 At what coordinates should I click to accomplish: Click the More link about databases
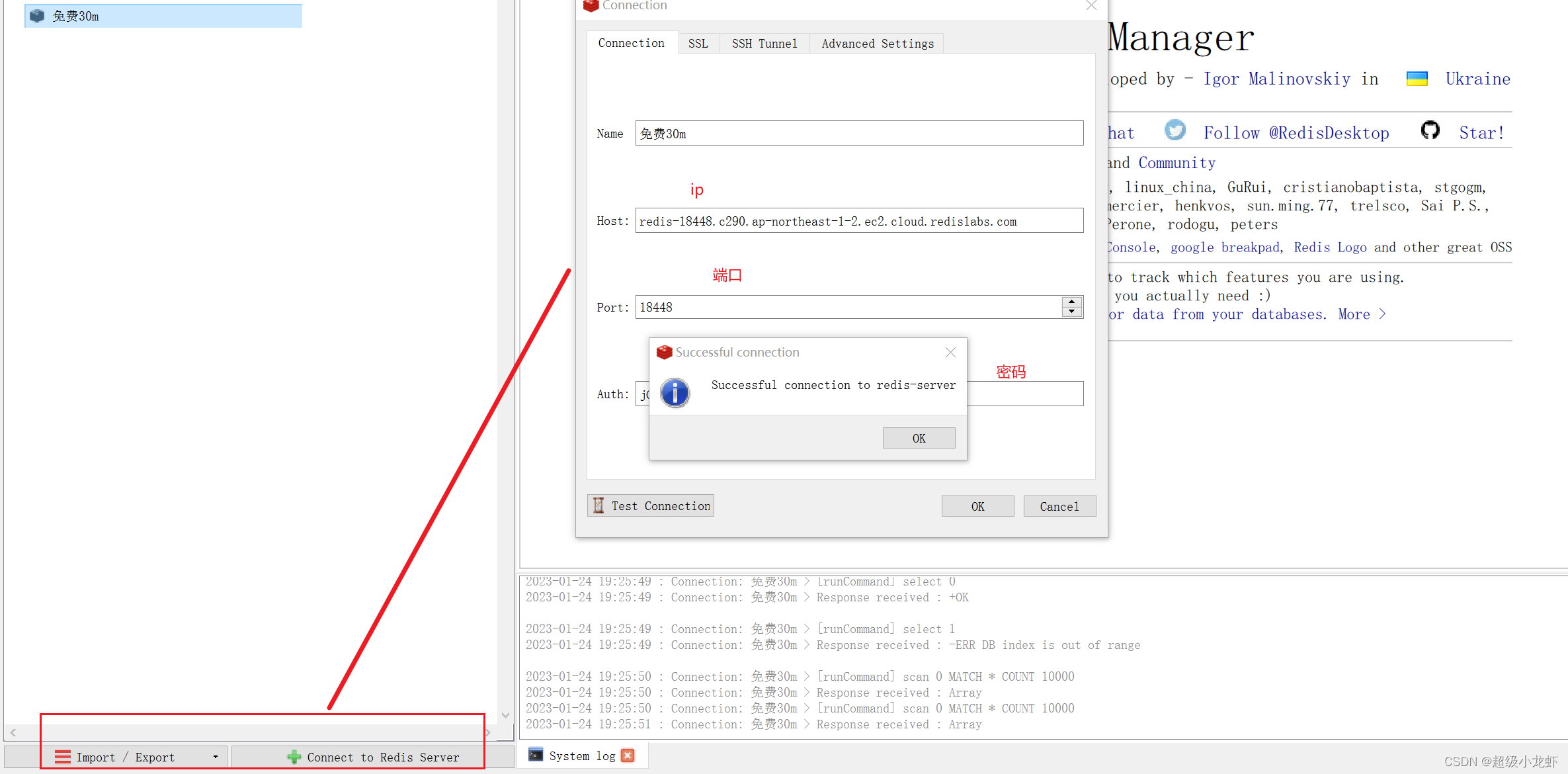pyautogui.click(x=1353, y=314)
